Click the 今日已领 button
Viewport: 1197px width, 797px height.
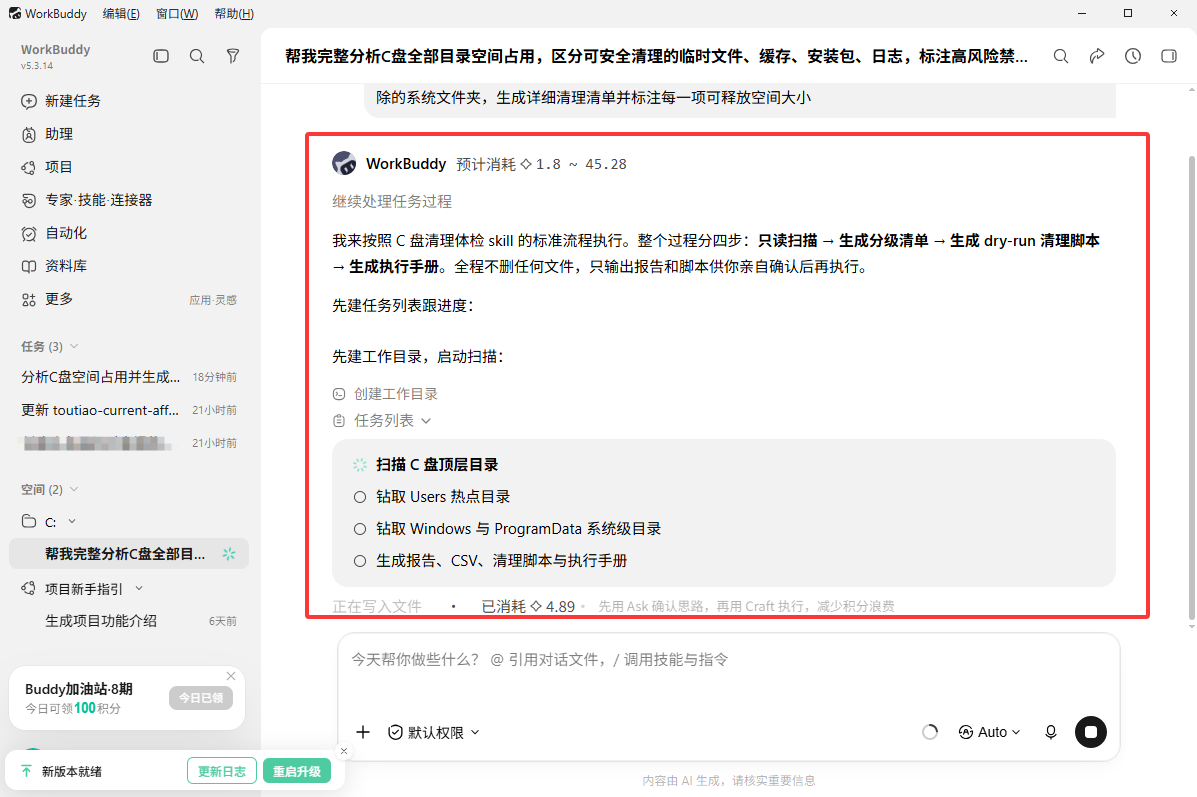coord(201,698)
